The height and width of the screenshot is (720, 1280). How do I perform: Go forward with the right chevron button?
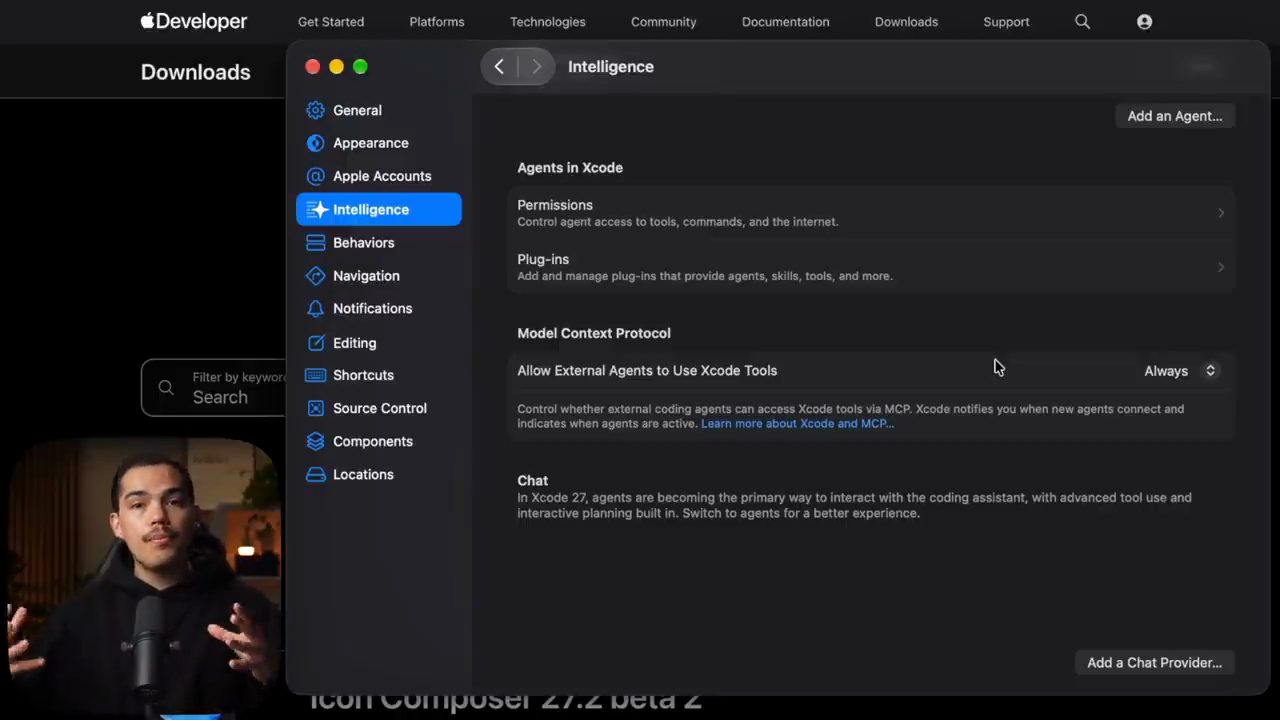point(536,66)
